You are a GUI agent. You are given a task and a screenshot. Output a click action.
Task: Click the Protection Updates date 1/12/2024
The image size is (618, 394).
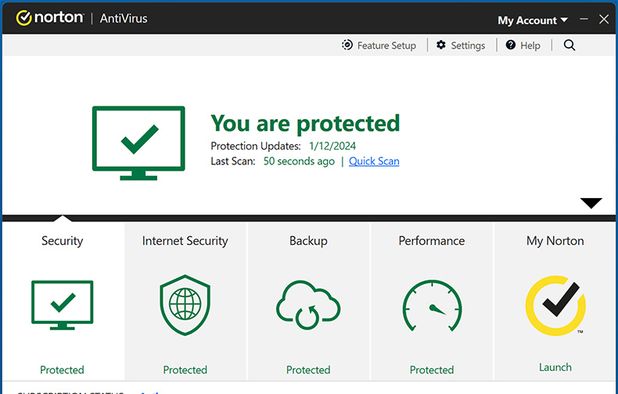click(x=332, y=146)
